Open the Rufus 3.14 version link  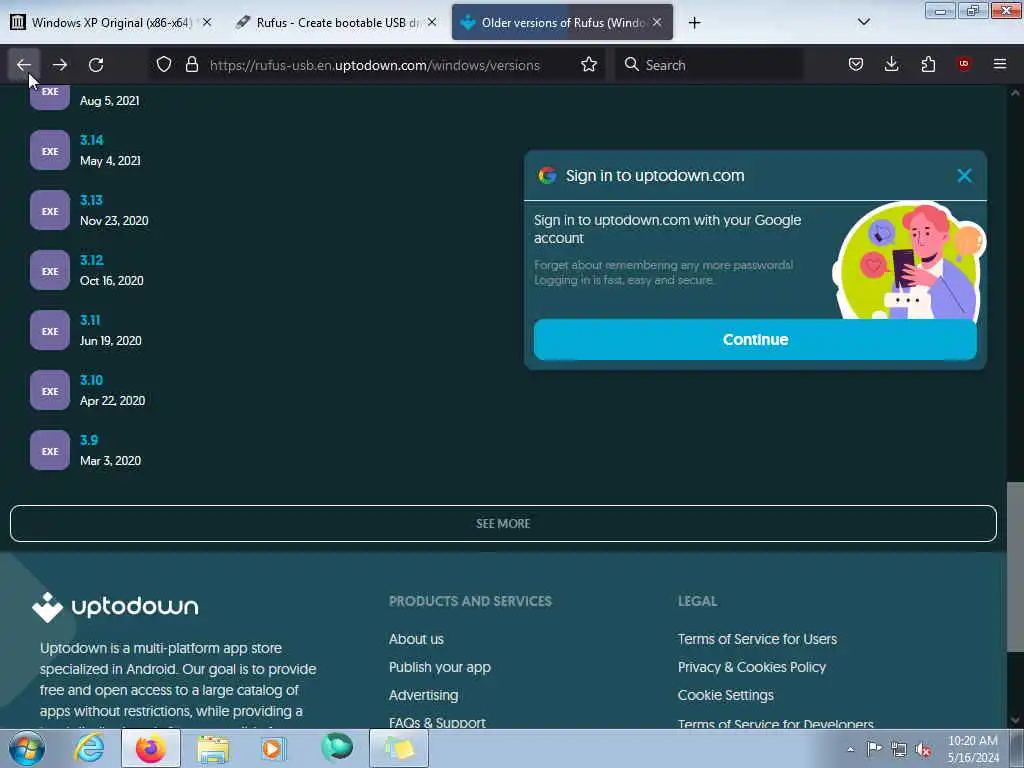point(91,140)
